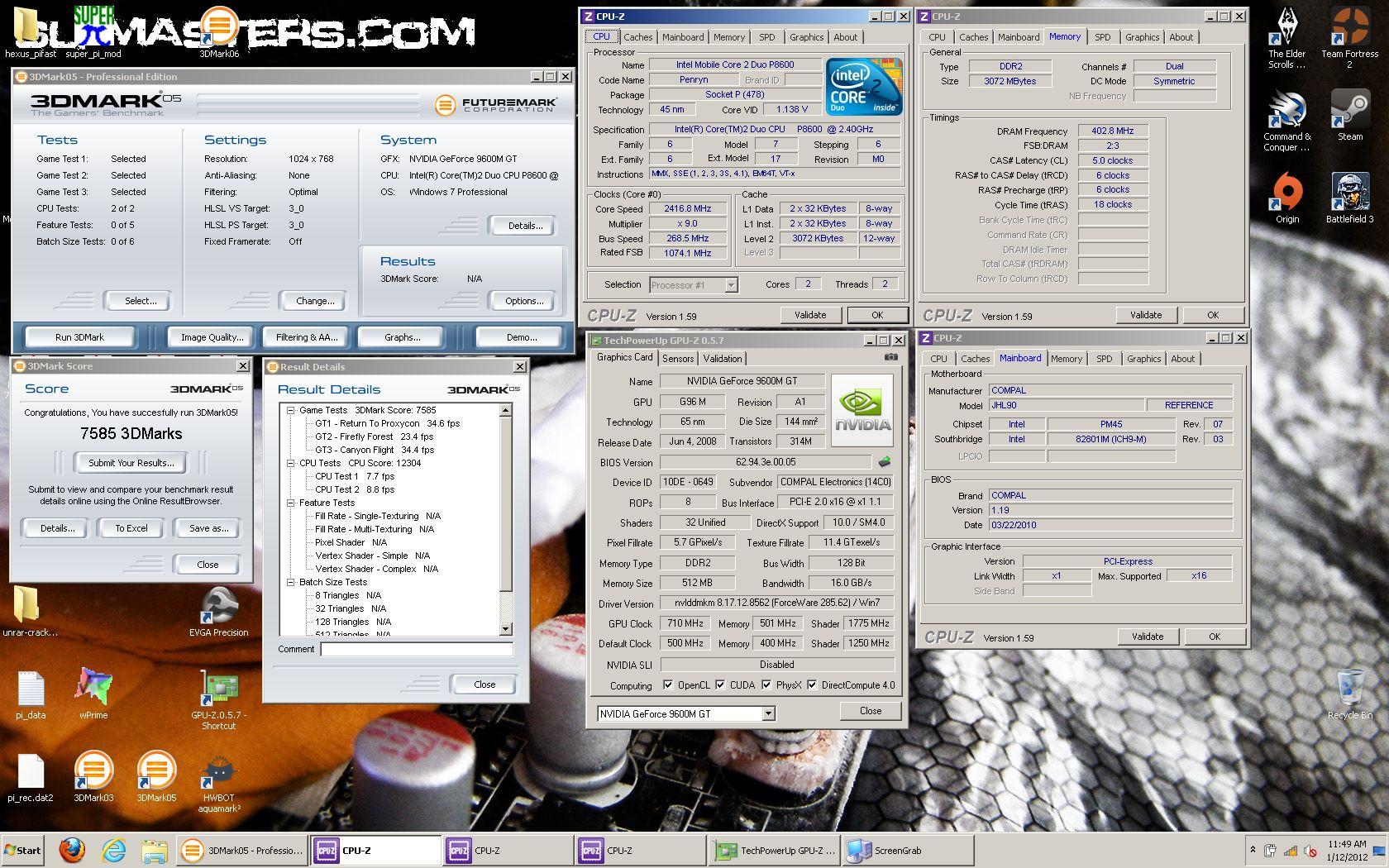The width and height of the screenshot is (1389, 868).
Task: Launch 3DMark03 desktop shortcut
Action: pyautogui.click(x=93, y=777)
